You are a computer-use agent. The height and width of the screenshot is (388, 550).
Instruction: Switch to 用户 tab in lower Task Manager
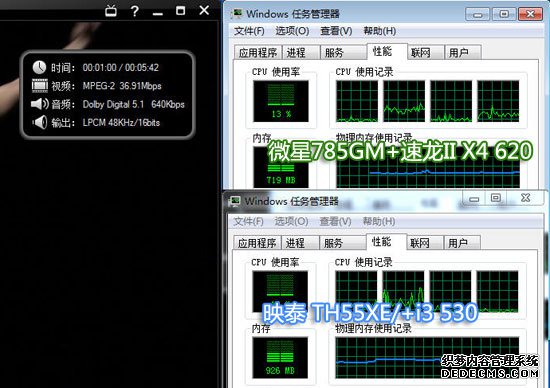tap(462, 243)
